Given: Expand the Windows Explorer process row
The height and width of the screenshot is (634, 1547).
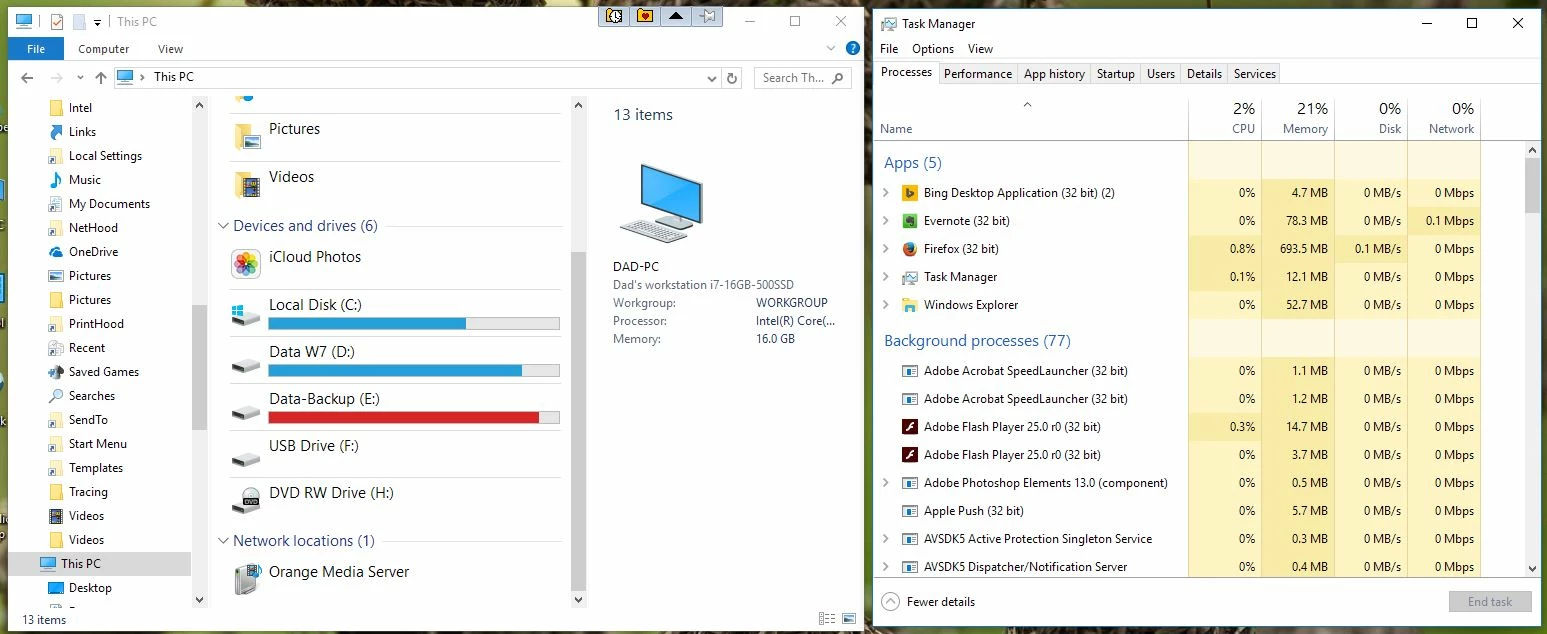Looking at the screenshot, I should click(886, 305).
